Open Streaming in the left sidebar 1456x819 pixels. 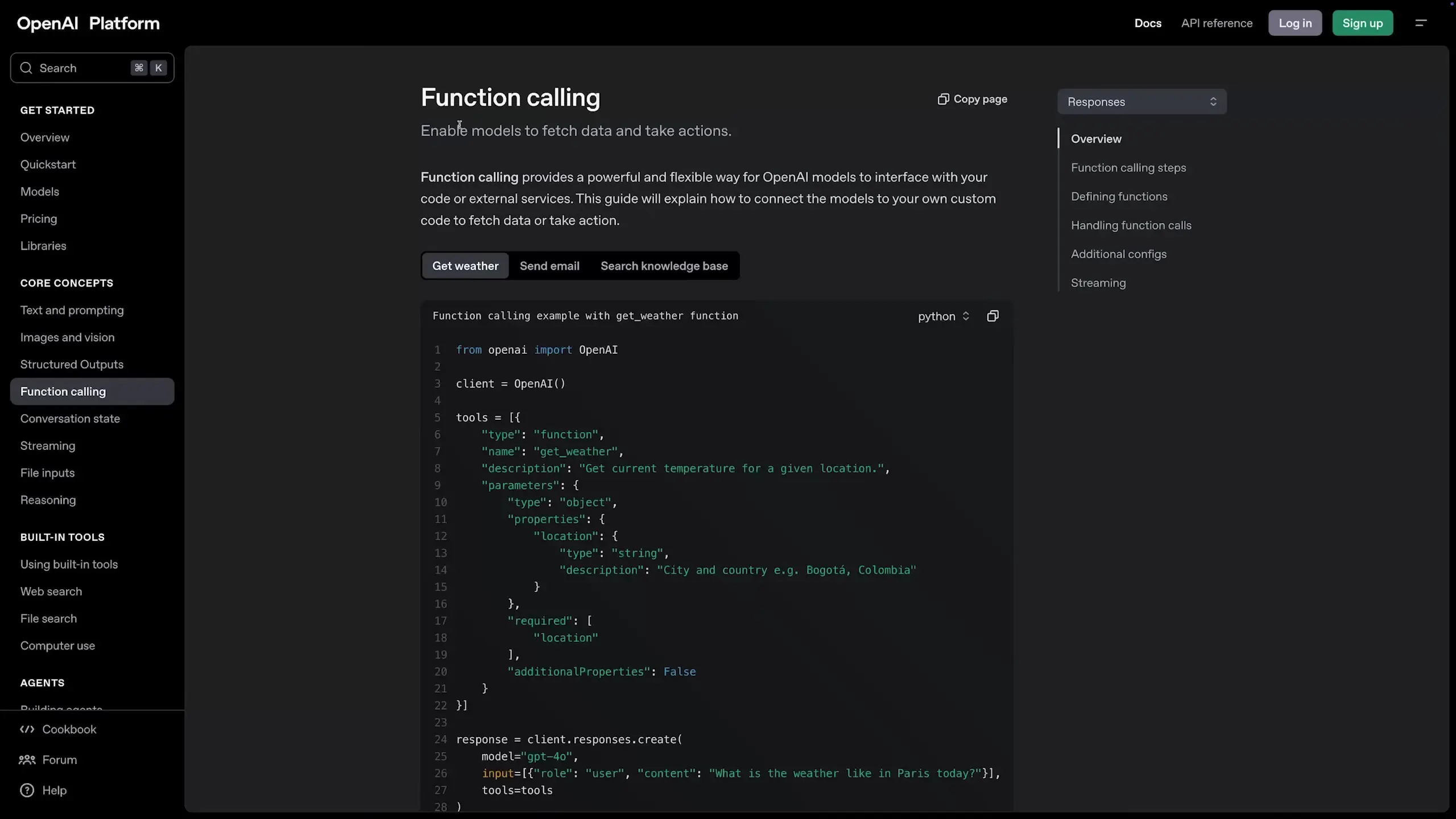[x=48, y=446]
